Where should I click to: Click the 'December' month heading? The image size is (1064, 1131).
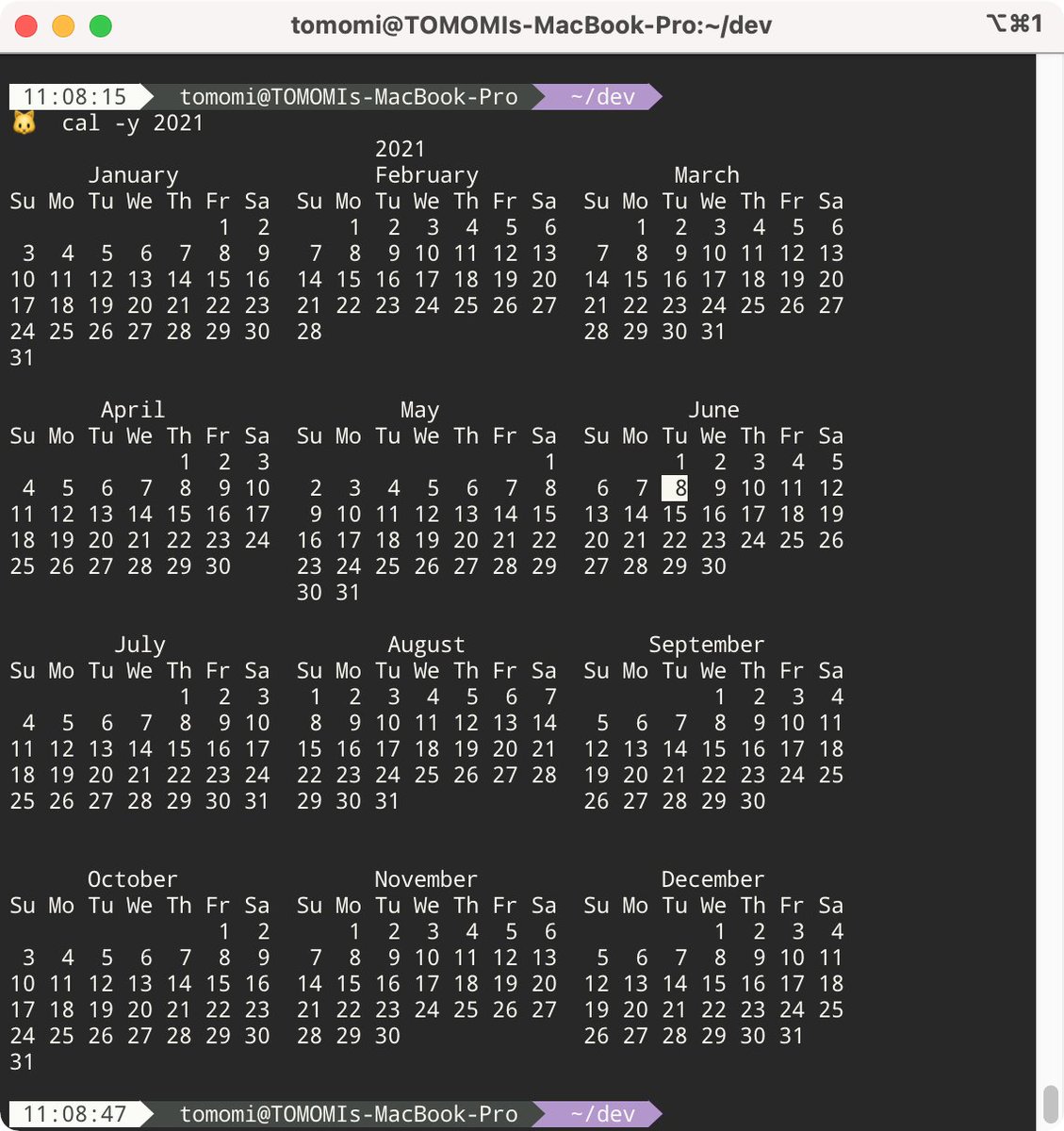pyautogui.click(x=713, y=879)
